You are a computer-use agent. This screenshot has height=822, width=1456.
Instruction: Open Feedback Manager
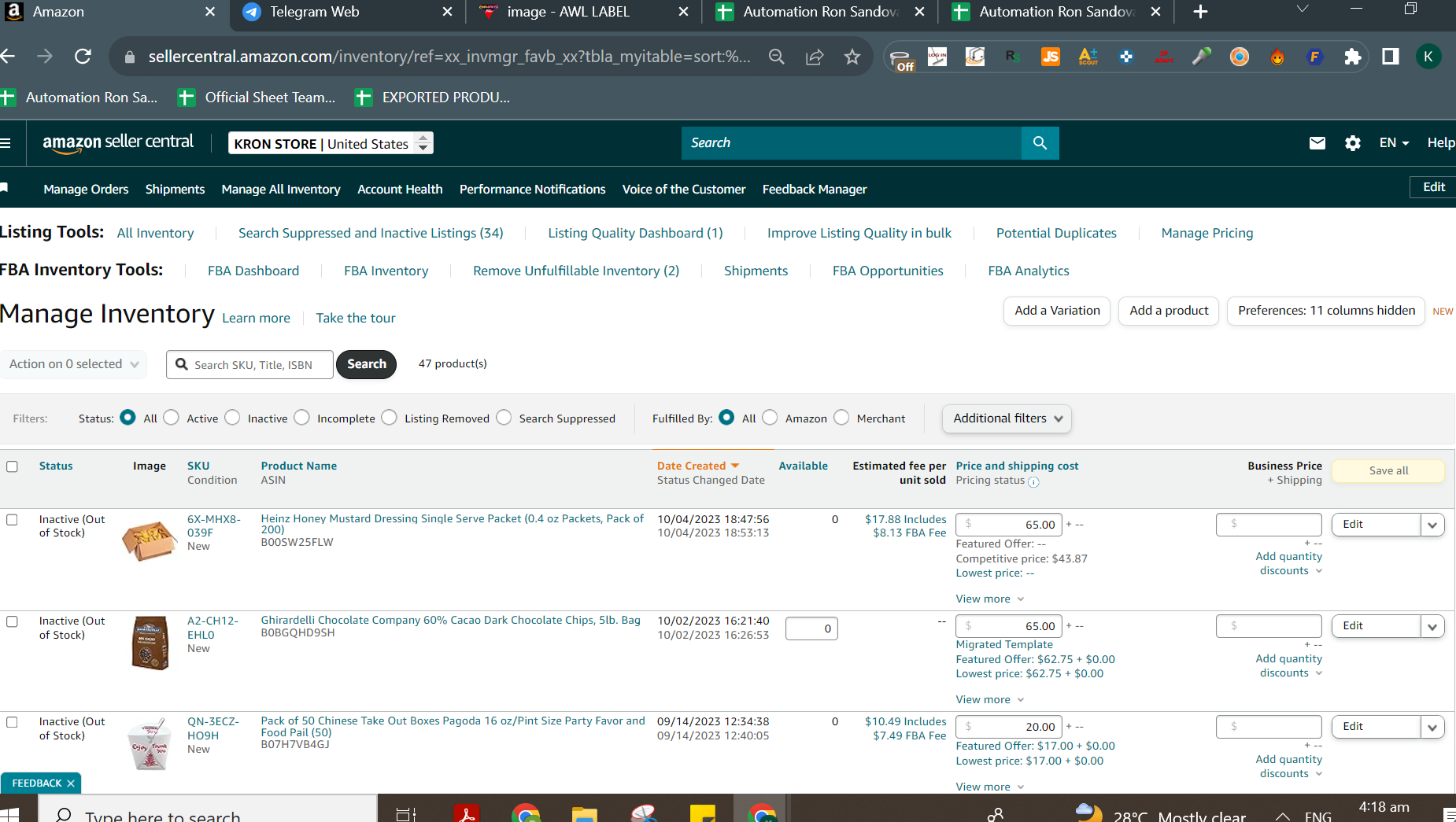click(815, 190)
